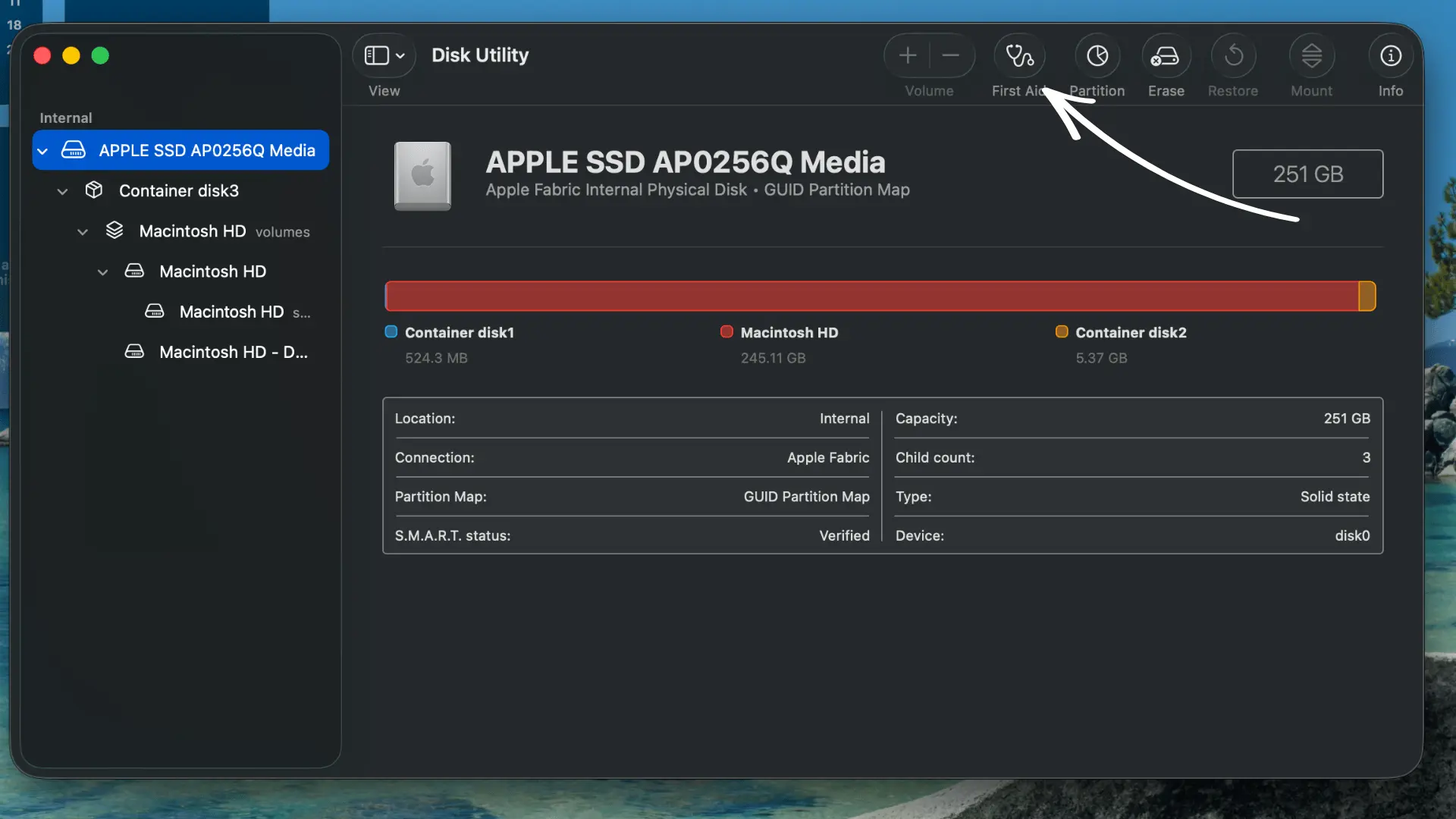Click the Apple Fabric connection value
The image size is (1456, 819).
pyautogui.click(x=828, y=457)
